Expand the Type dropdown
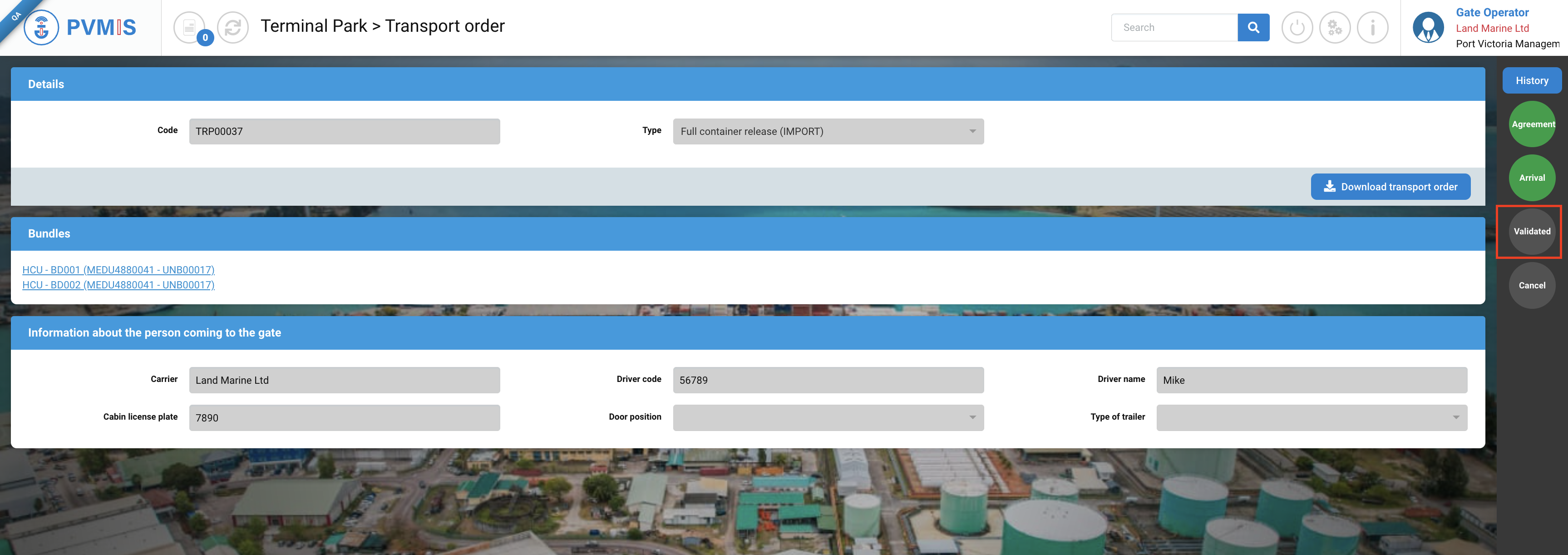 coord(828,132)
